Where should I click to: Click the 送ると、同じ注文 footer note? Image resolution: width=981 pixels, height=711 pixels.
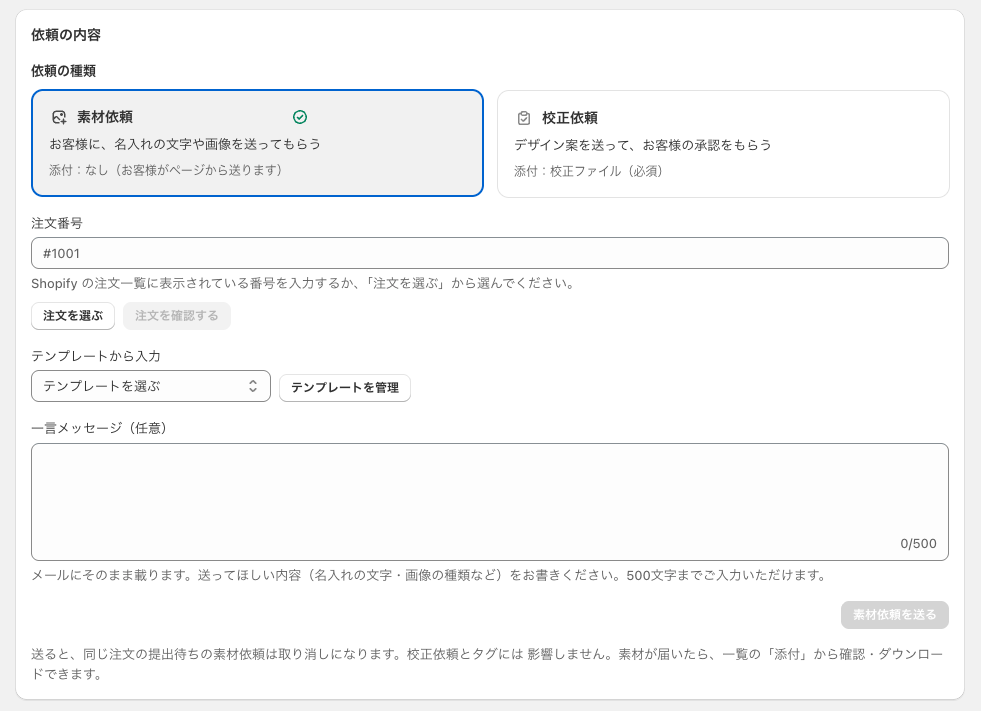[x=487, y=664]
